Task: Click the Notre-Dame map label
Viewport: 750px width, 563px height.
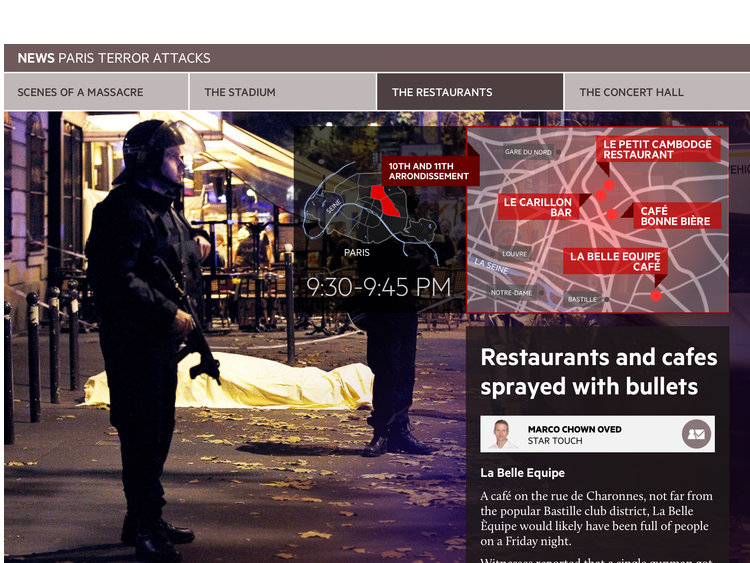Action: [511, 292]
